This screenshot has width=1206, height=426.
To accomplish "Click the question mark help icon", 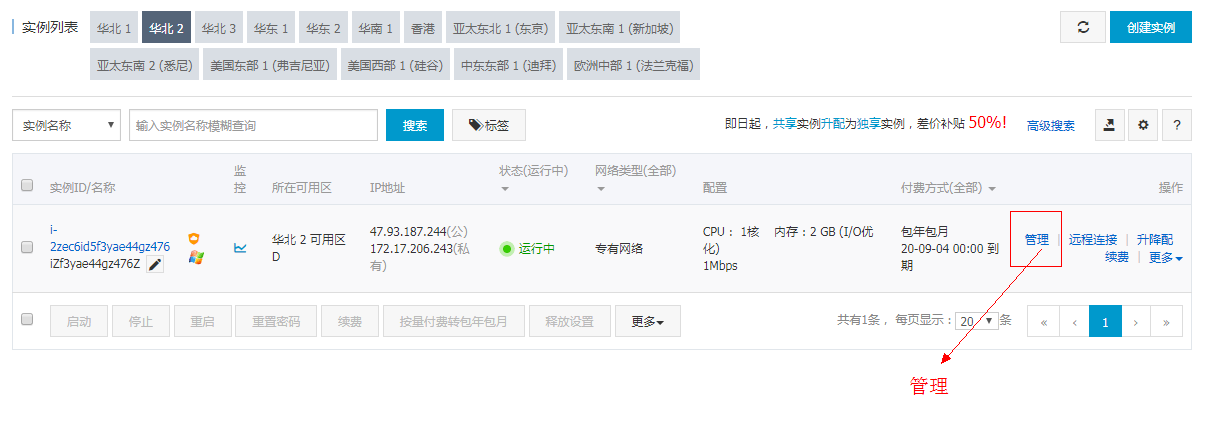I will pyautogui.click(x=1177, y=125).
